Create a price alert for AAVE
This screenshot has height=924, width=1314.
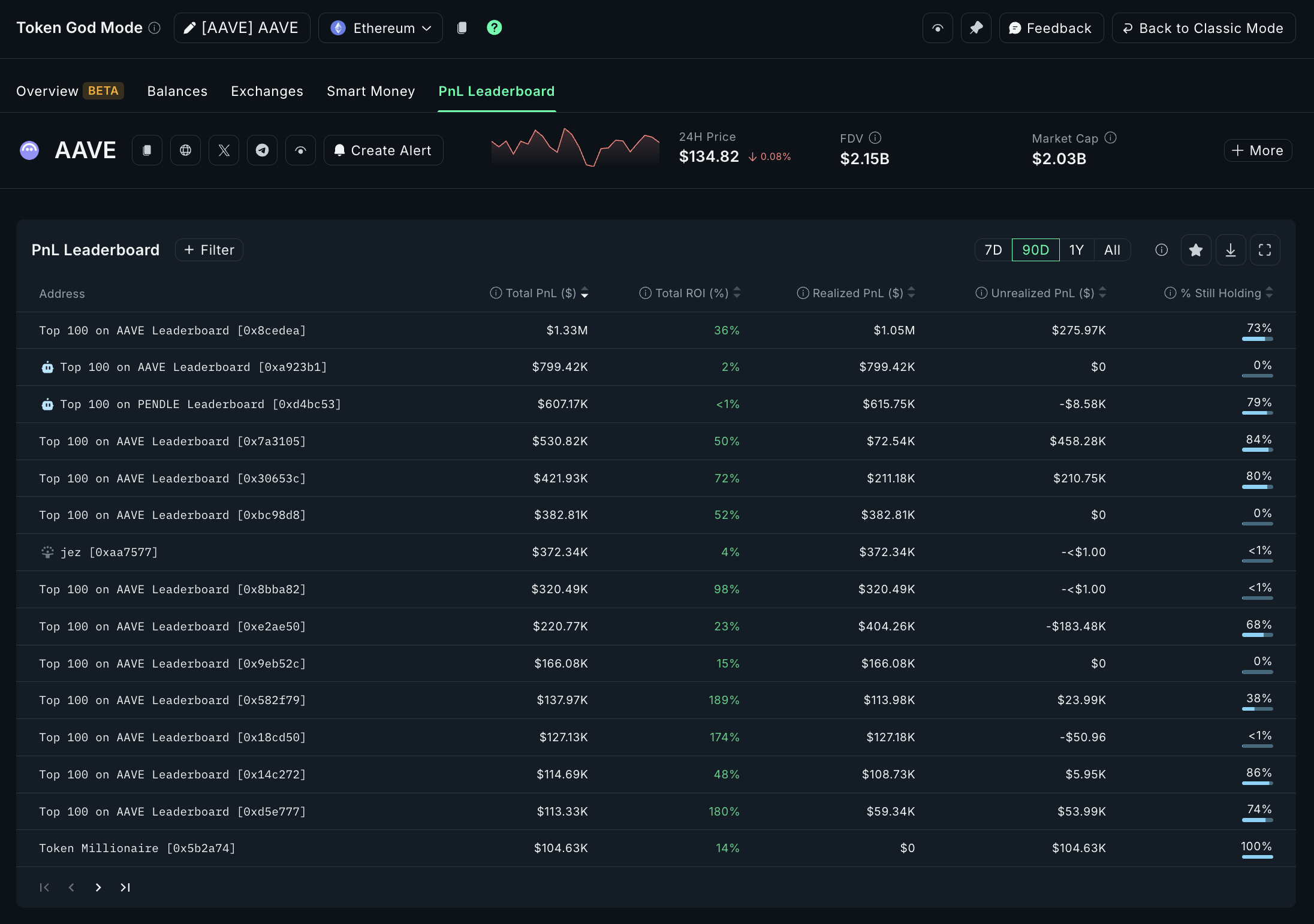pyautogui.click(x=383, y=150)
